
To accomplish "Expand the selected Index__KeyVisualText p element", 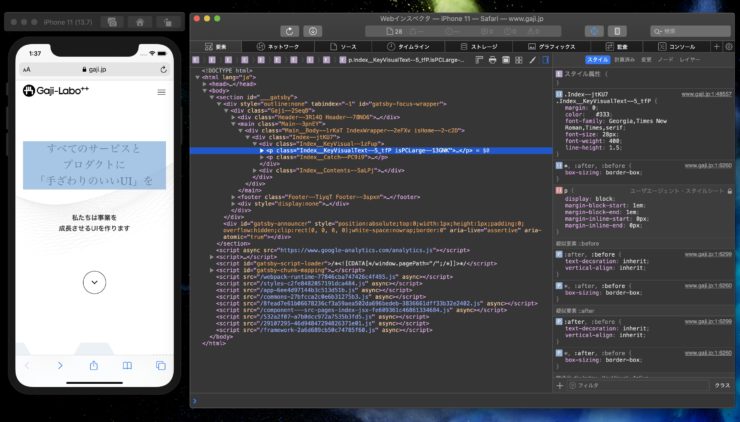I will tap(262, 151).
